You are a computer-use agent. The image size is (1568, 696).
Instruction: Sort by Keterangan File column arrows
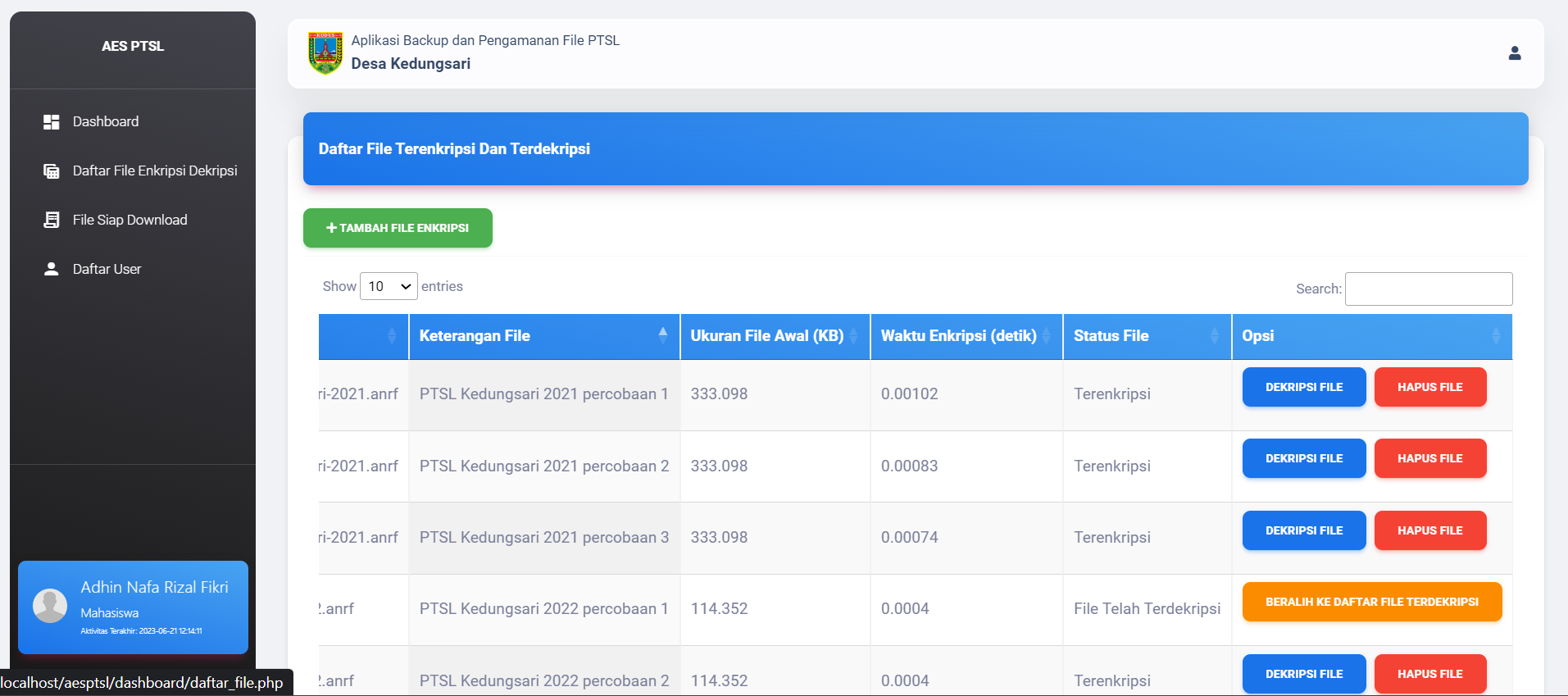pyautogui.click(x=662, y=334)
